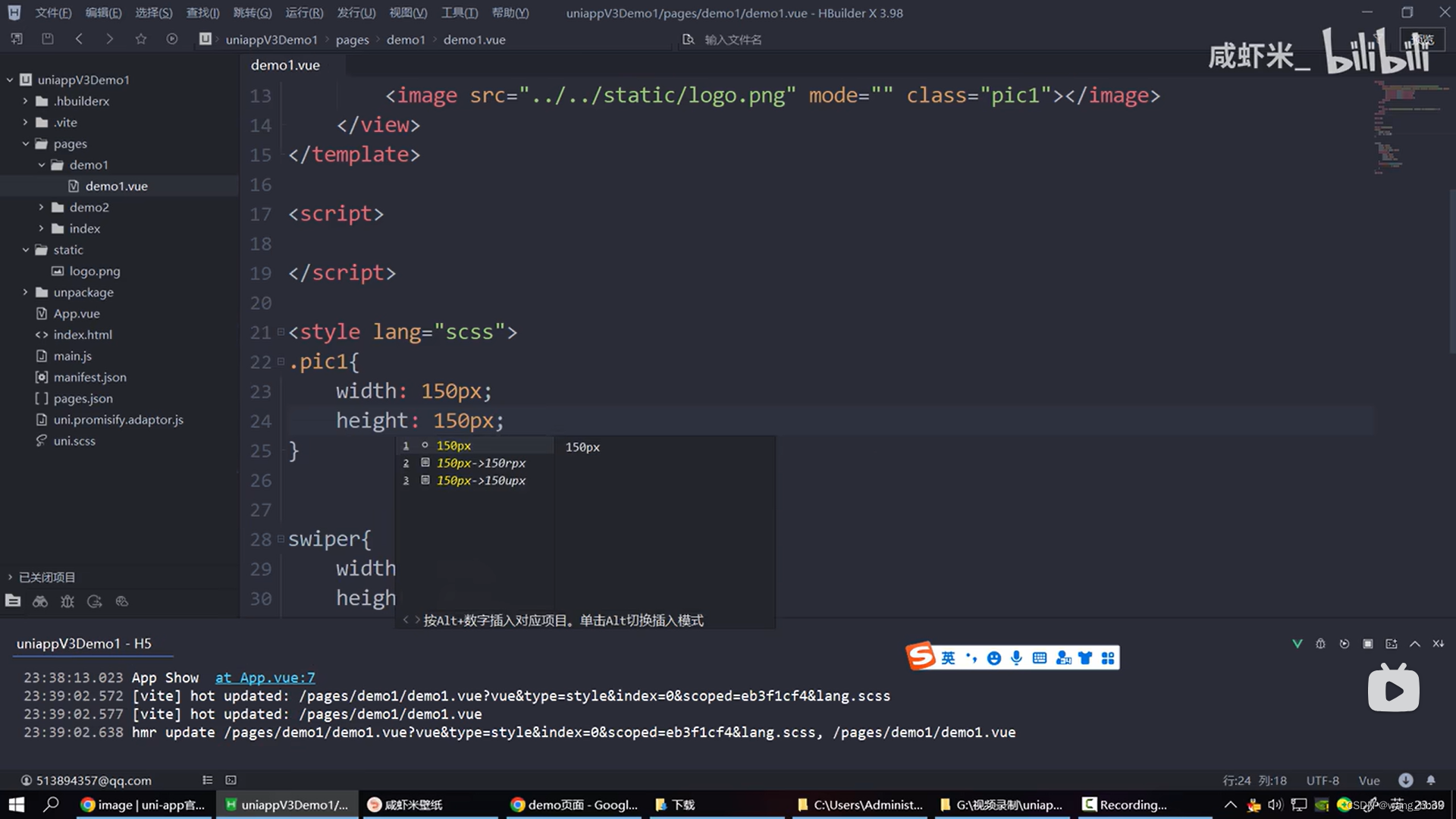Expand the unpackage folder

pos(25,292)
